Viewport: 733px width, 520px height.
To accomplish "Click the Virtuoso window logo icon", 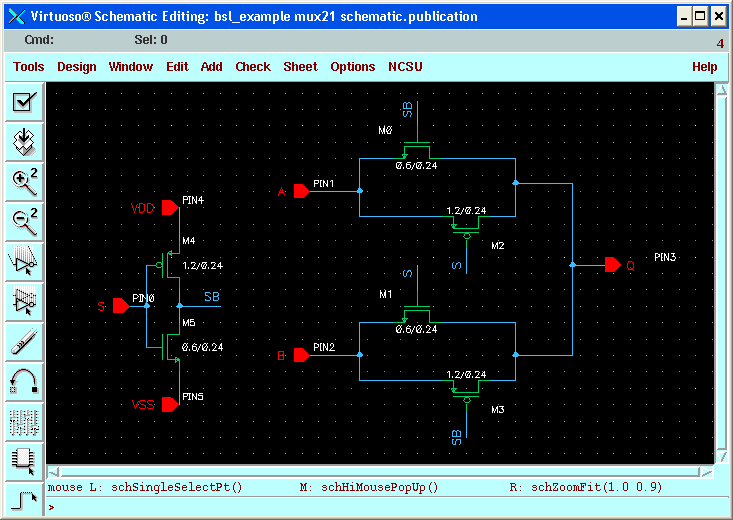I will [x=17, y=17].
